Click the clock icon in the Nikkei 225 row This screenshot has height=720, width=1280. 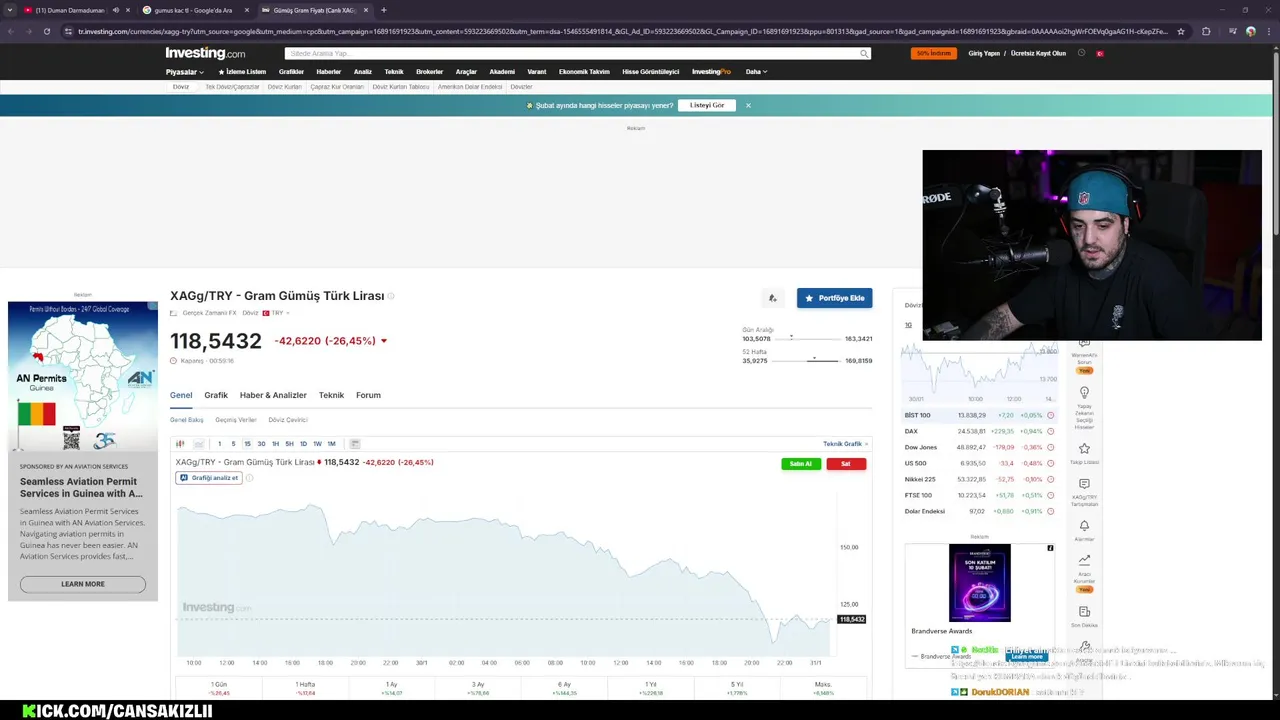tap(1050, 479)
